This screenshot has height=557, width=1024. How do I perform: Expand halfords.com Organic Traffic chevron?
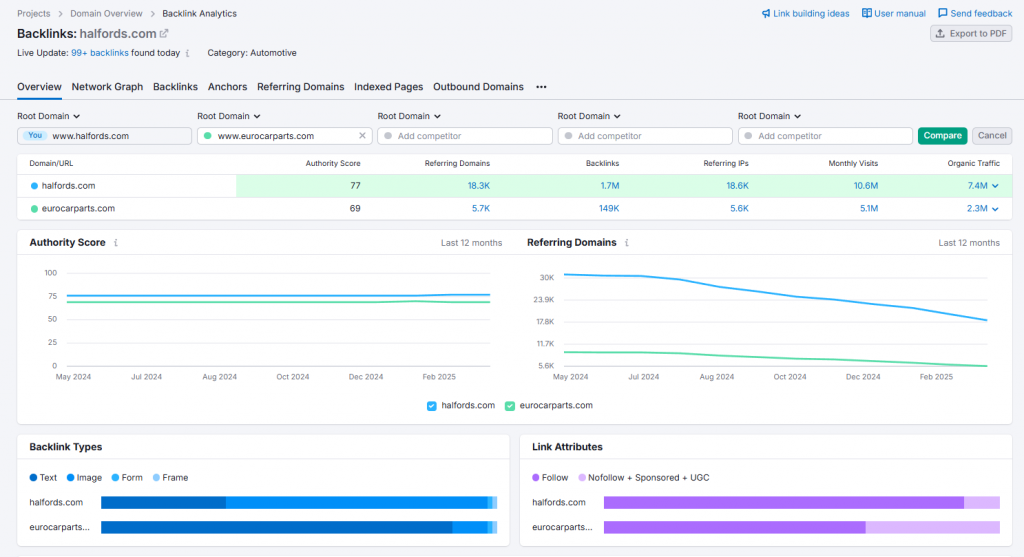point(996,186)
